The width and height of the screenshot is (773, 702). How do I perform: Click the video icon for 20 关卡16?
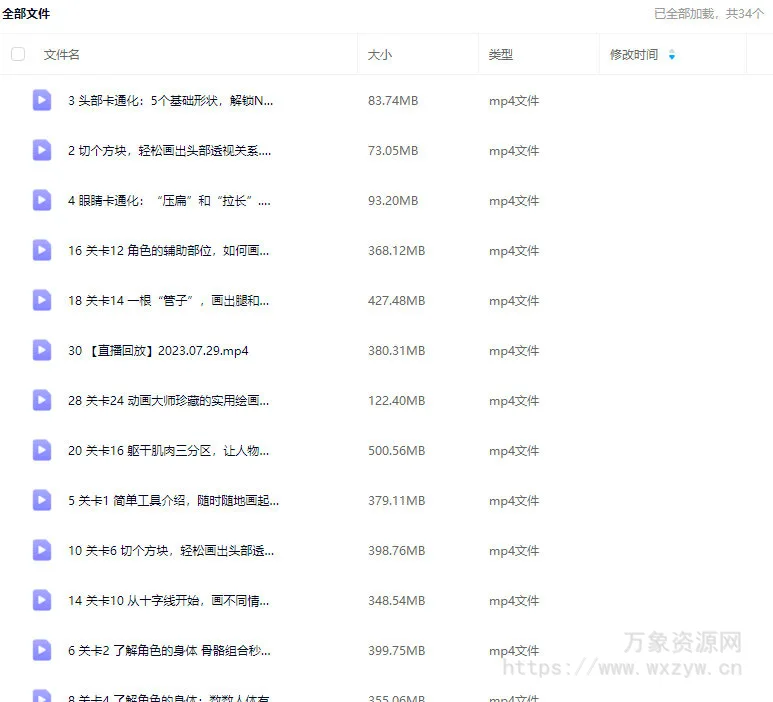click(42, 450)
